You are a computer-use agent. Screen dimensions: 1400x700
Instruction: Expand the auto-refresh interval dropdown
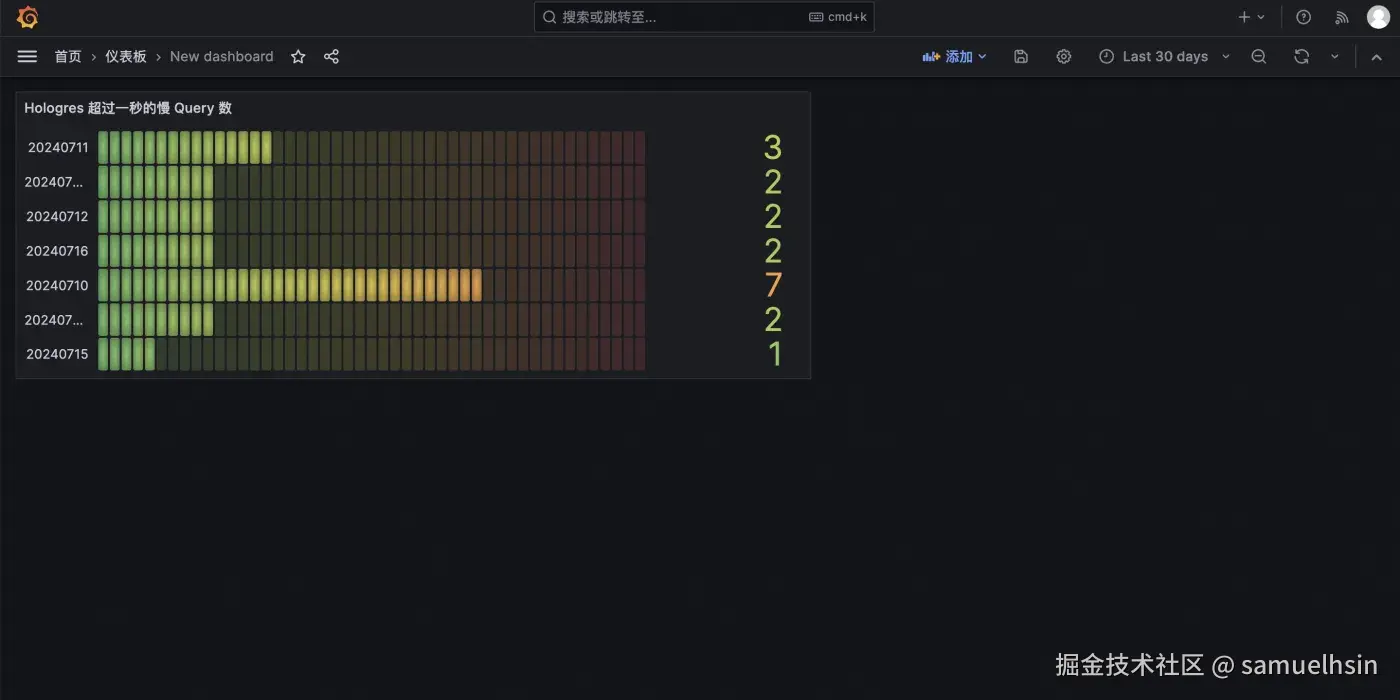(1334, 57)
